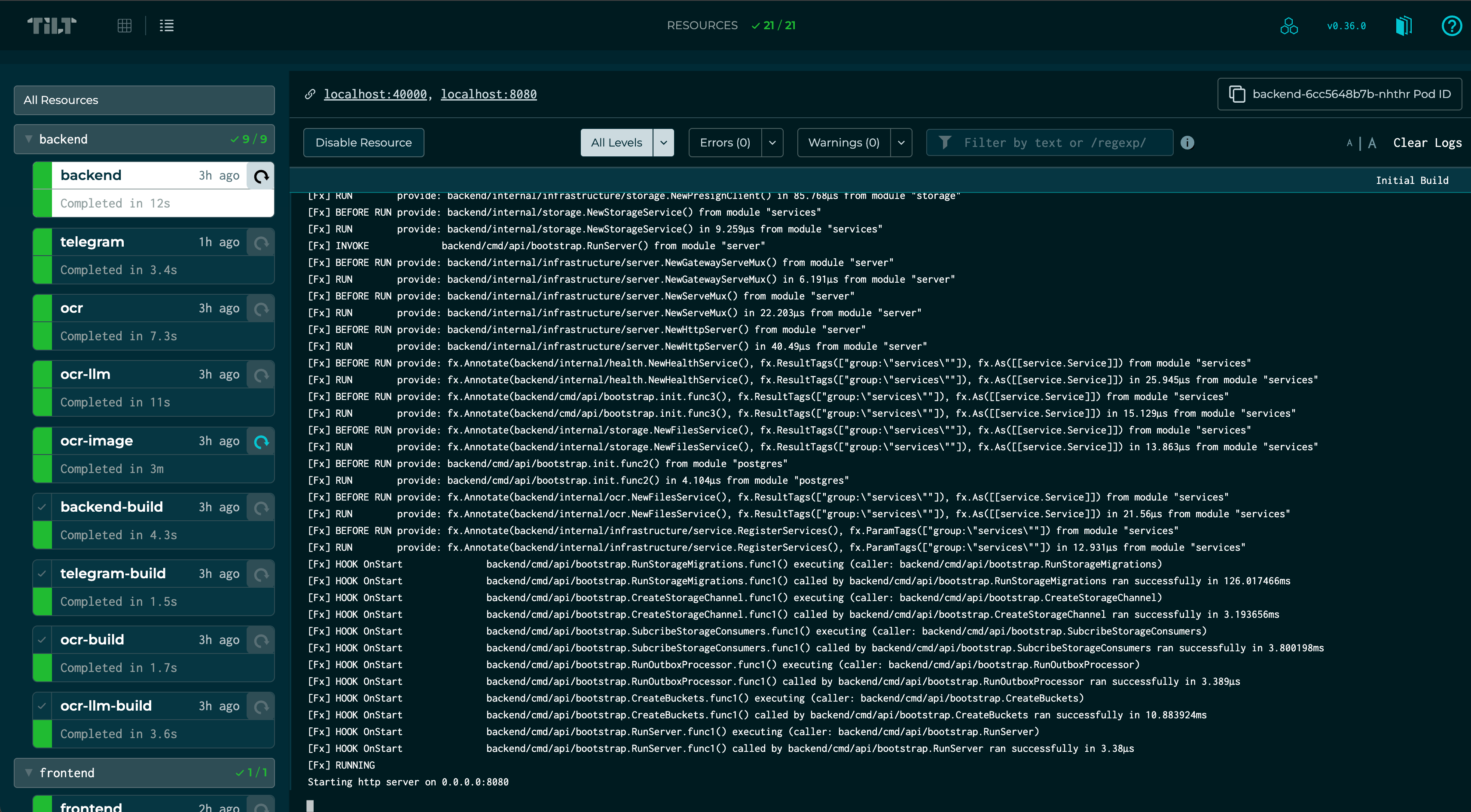The height and width of the screenshot is (812, 1471).
Task: Trigger update for ocr-image resource
Action: click(261, 442)
